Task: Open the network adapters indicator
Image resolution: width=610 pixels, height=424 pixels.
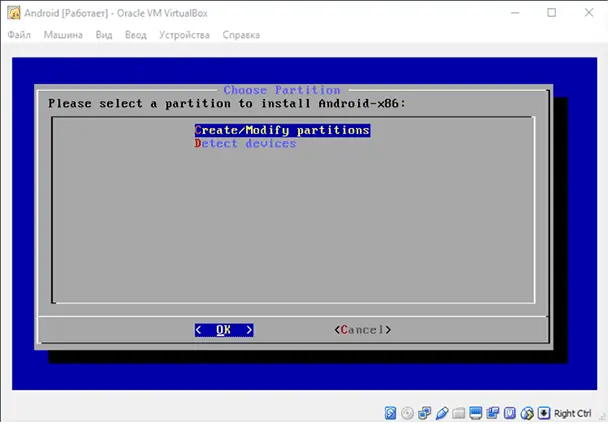Action: (x=425, y=413)
